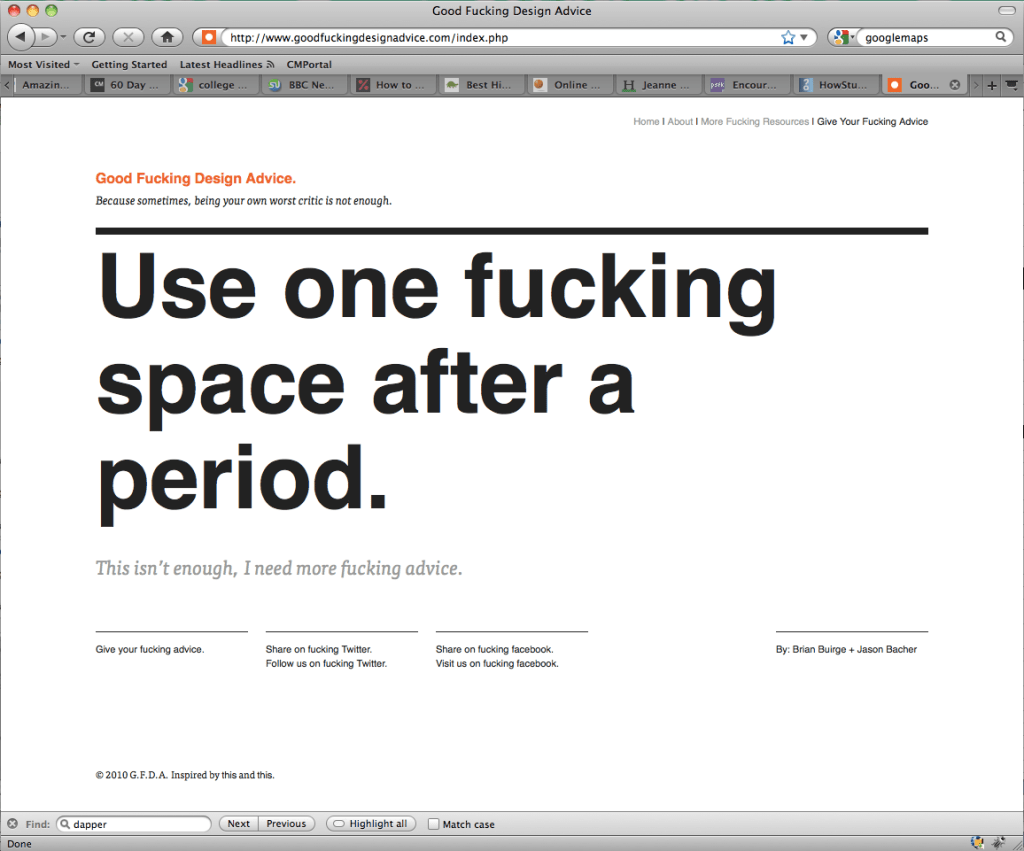Click the Next find result button

point(238,824)
